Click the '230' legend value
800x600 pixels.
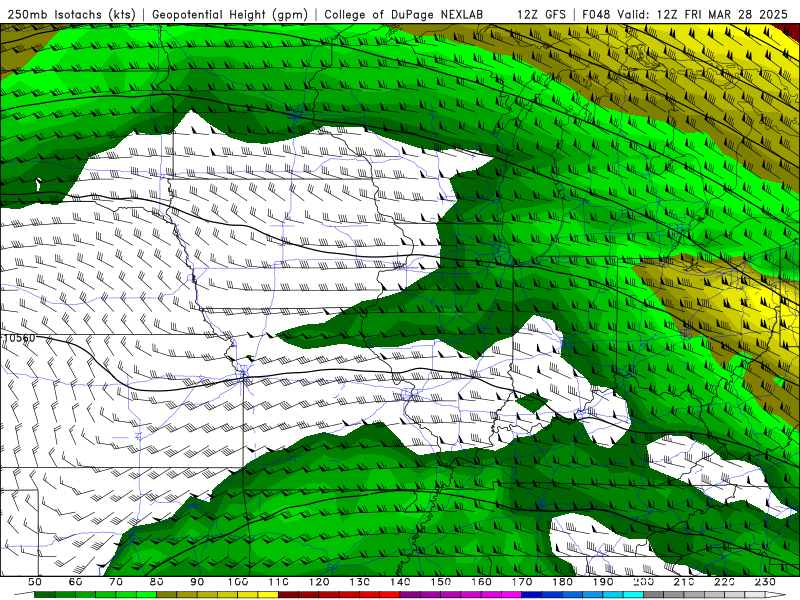pos(765,582)
